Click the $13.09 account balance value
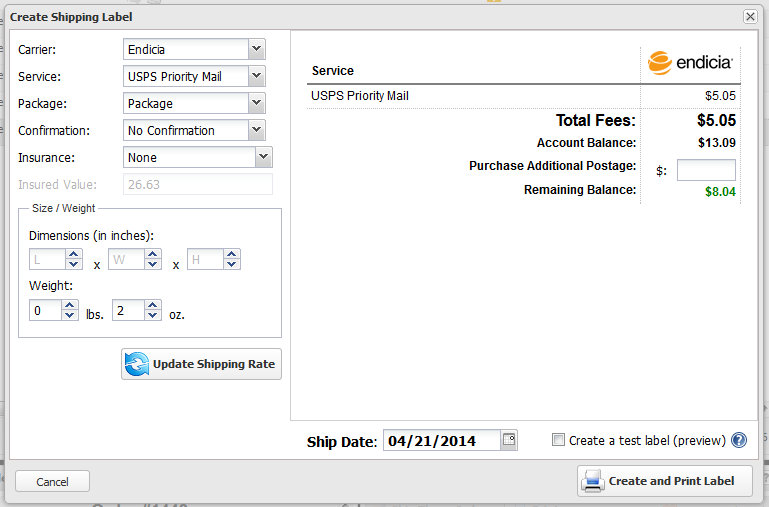 717,143
